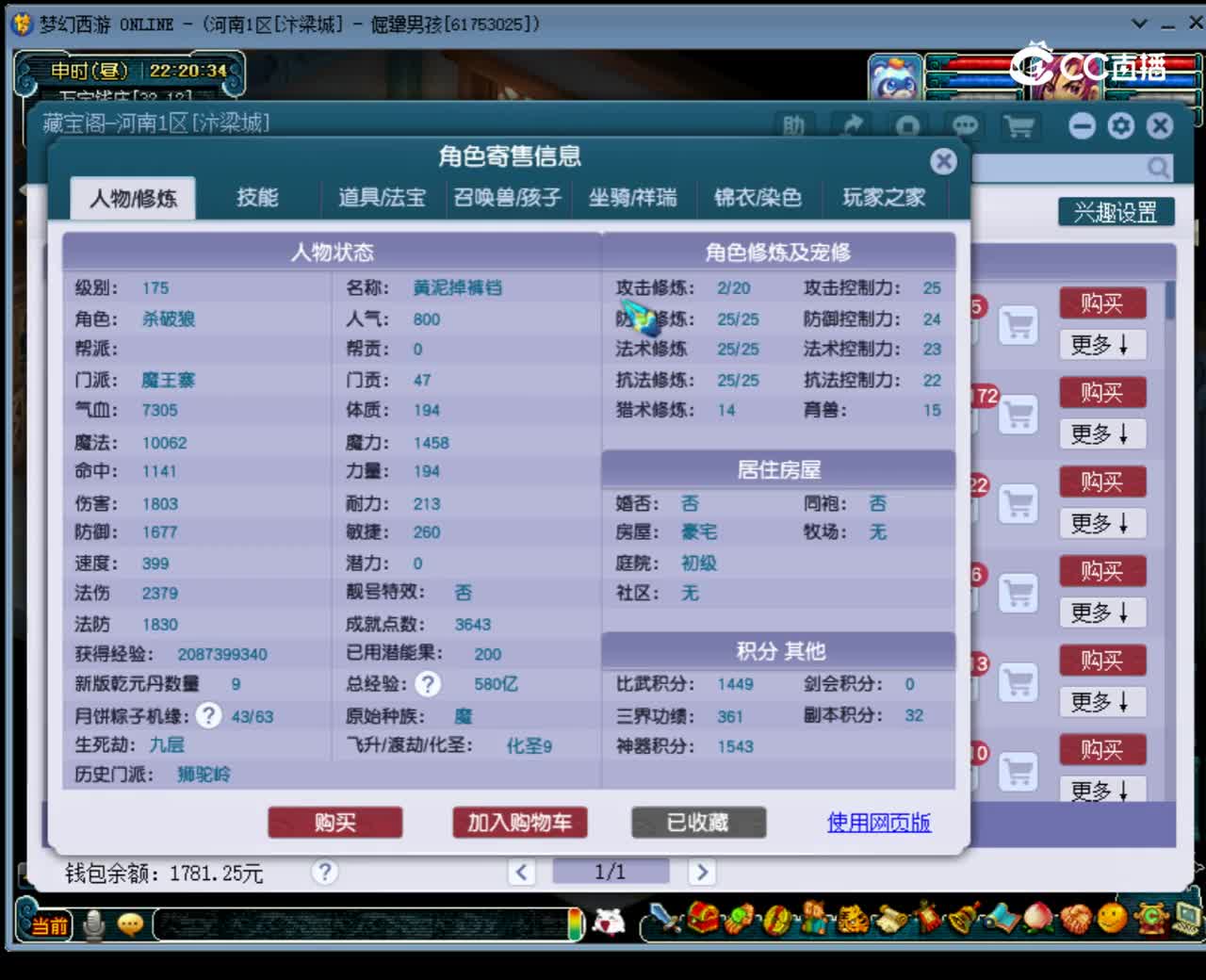1206x980 pixels.
Task: Open the 玩家之家 tab
Action: (x=883, y=197)
